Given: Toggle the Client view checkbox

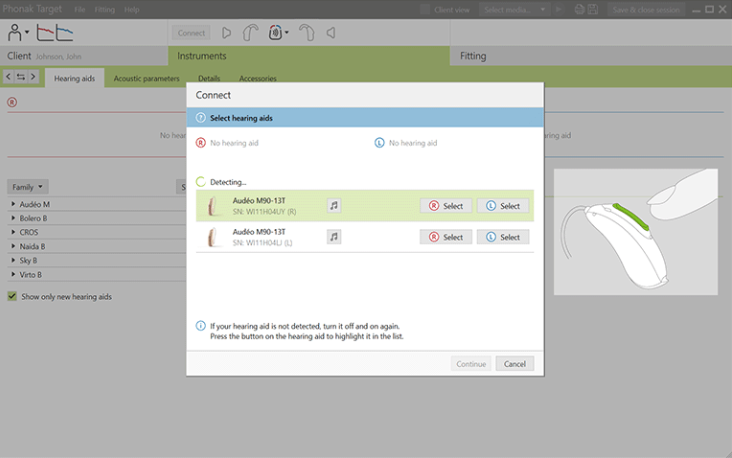Looking at the screenshot, I should (425, 9).
